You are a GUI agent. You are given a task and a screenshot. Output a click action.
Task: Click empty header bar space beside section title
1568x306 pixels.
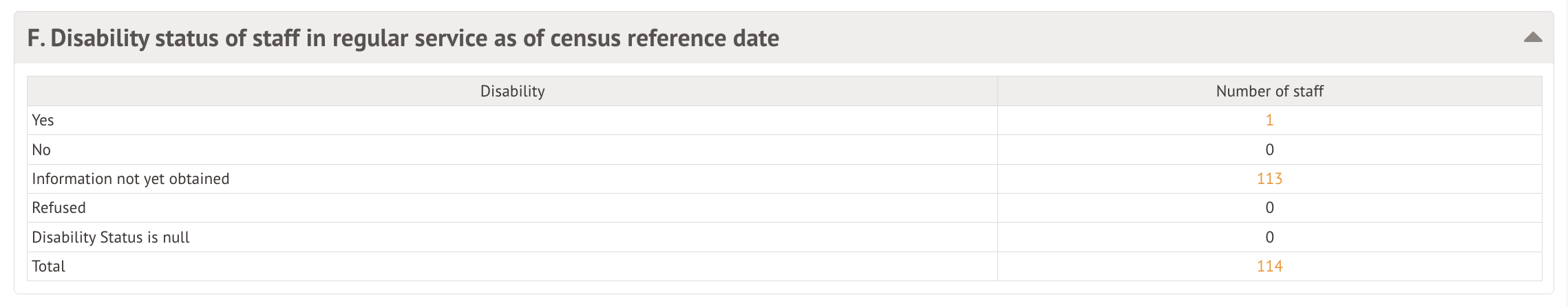1136,38
